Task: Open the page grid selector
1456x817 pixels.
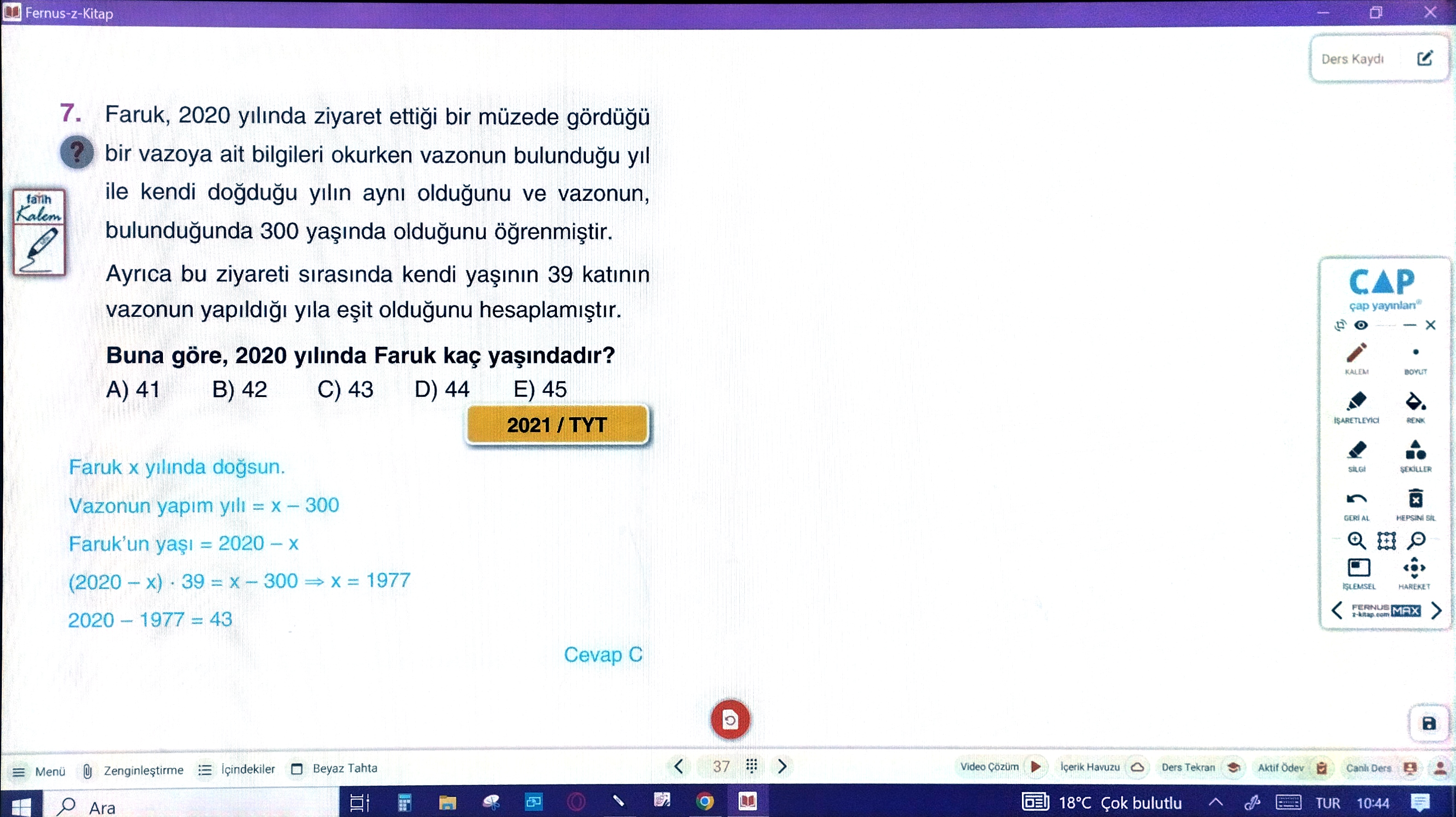Action: point(752,767)
